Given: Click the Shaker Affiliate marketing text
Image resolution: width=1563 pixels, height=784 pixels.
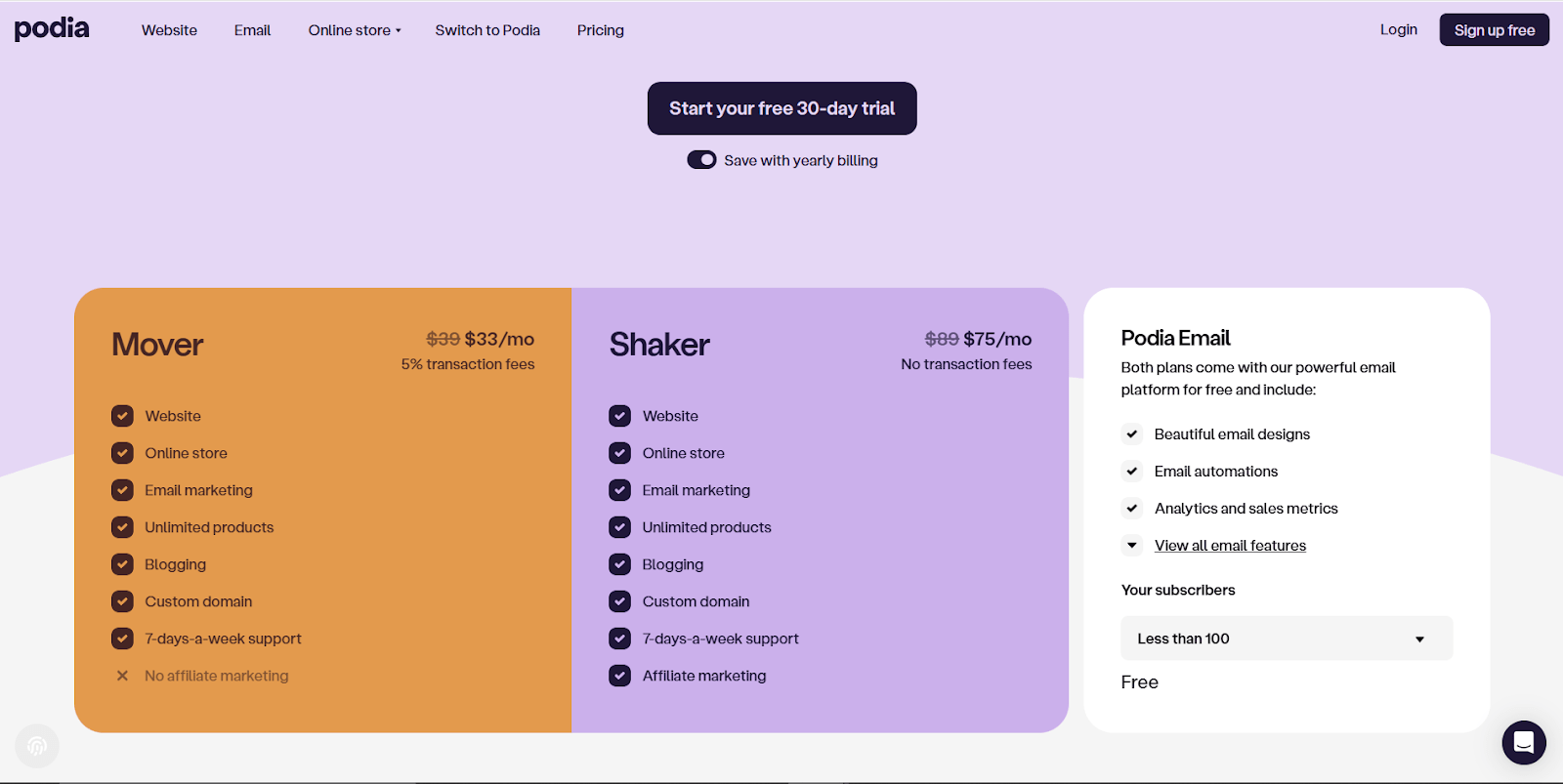Looking at the screenshot, I should (704, 676).
